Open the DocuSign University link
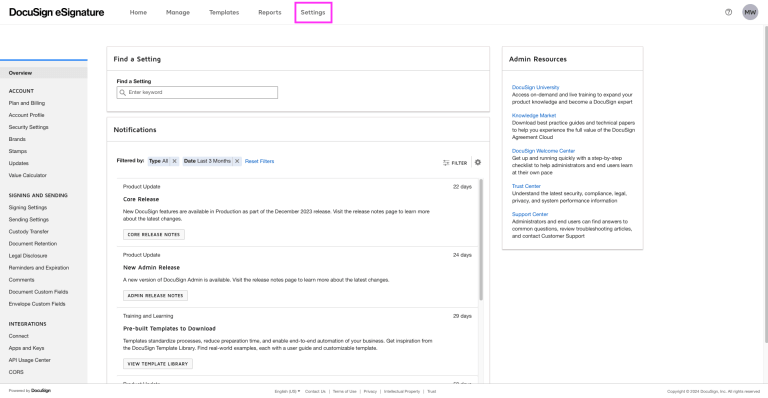 point(535,87)
